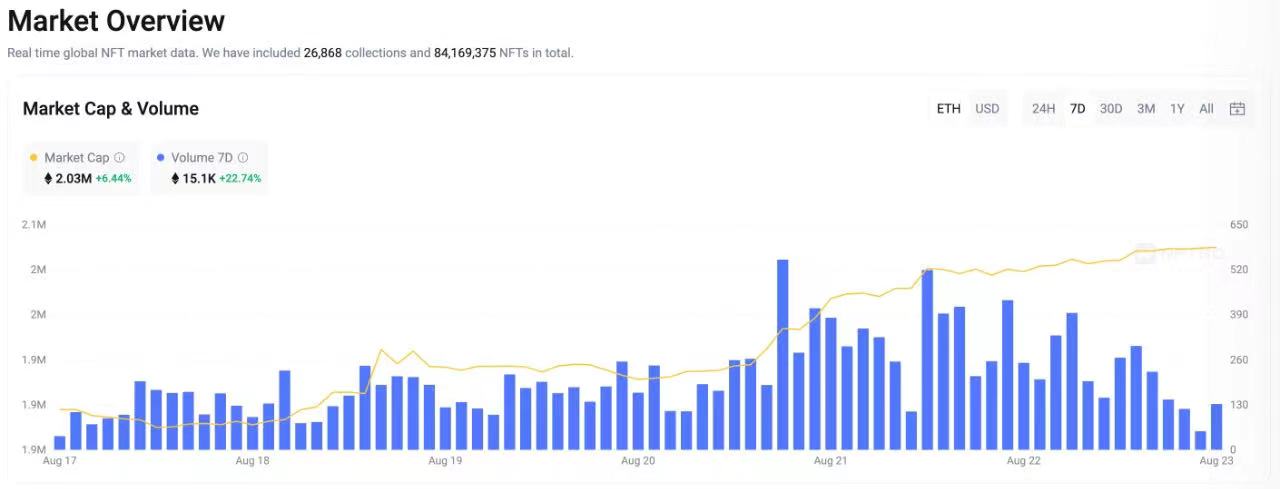
Task: Click the +22.74% volume change
Action: pyautogui.click(x=240, y=179)
